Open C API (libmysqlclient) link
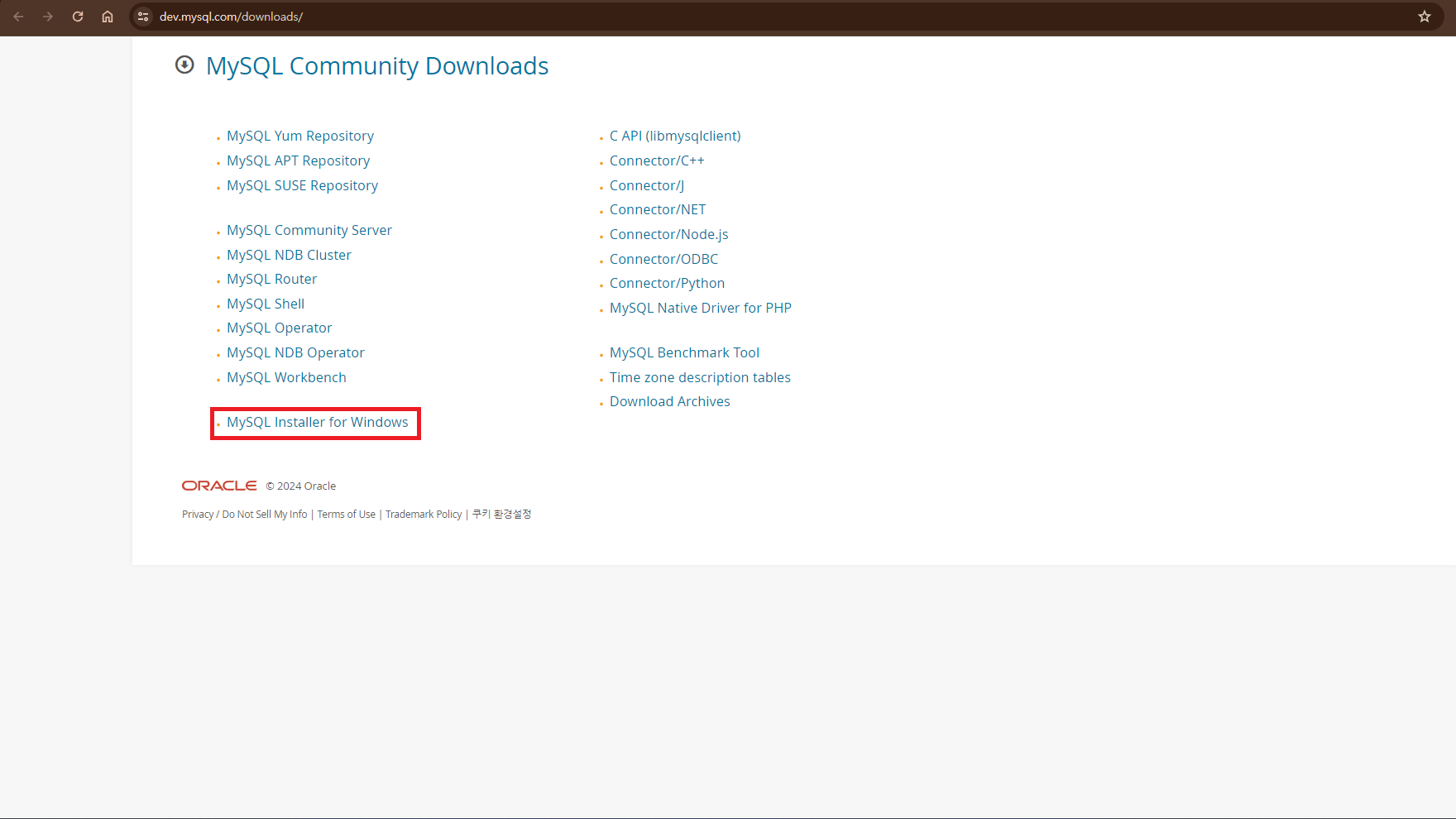This screenshot has width=1456, height=819. click(675, 136)
